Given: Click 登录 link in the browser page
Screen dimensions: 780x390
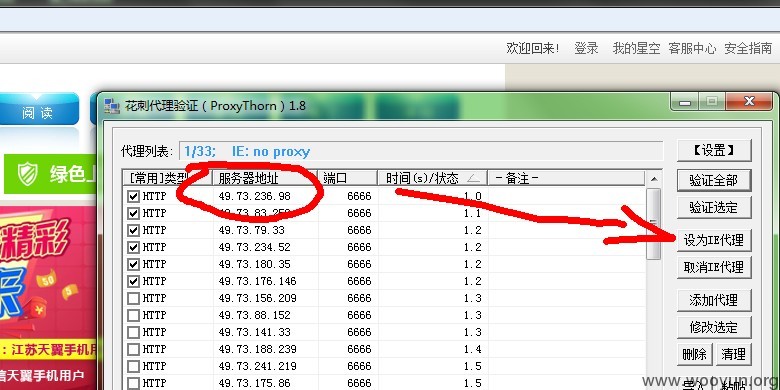Looking at the screenshot, I should click(x=586, y=48).
